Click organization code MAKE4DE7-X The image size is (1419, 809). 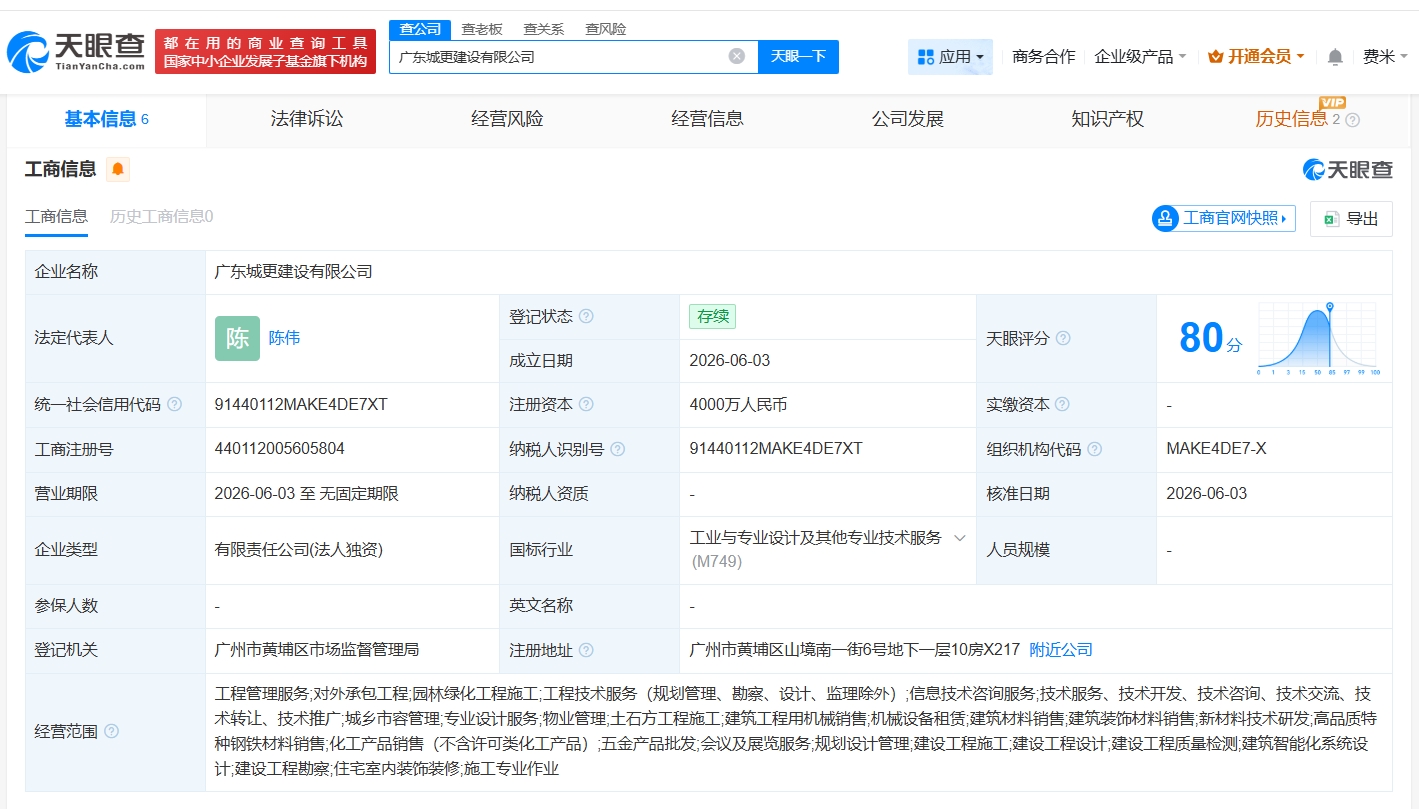pyautogui.click(x=1216, y=449)
